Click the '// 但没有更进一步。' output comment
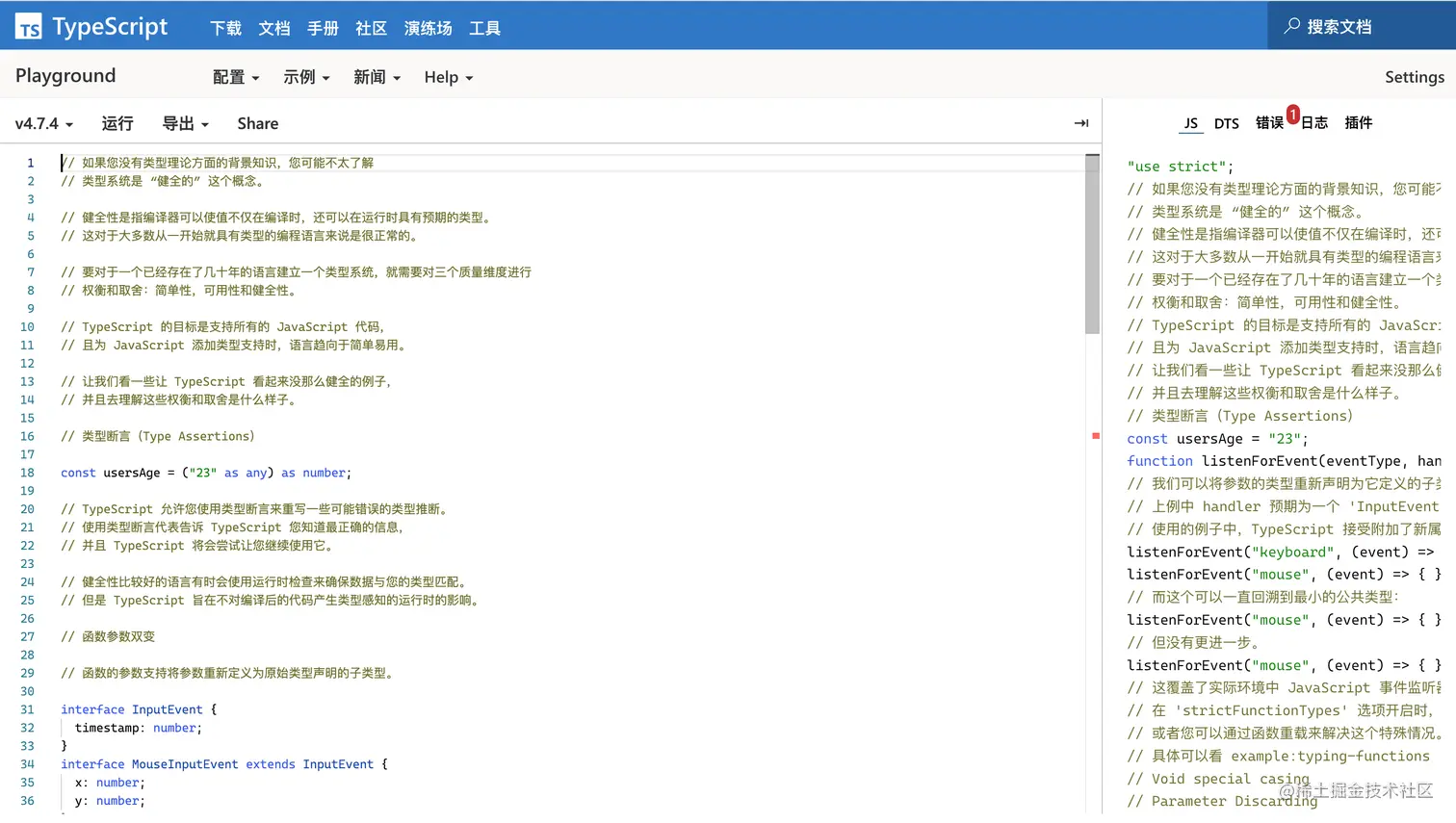Screen dimensions: 1456x823 (x=1193, y=642)
